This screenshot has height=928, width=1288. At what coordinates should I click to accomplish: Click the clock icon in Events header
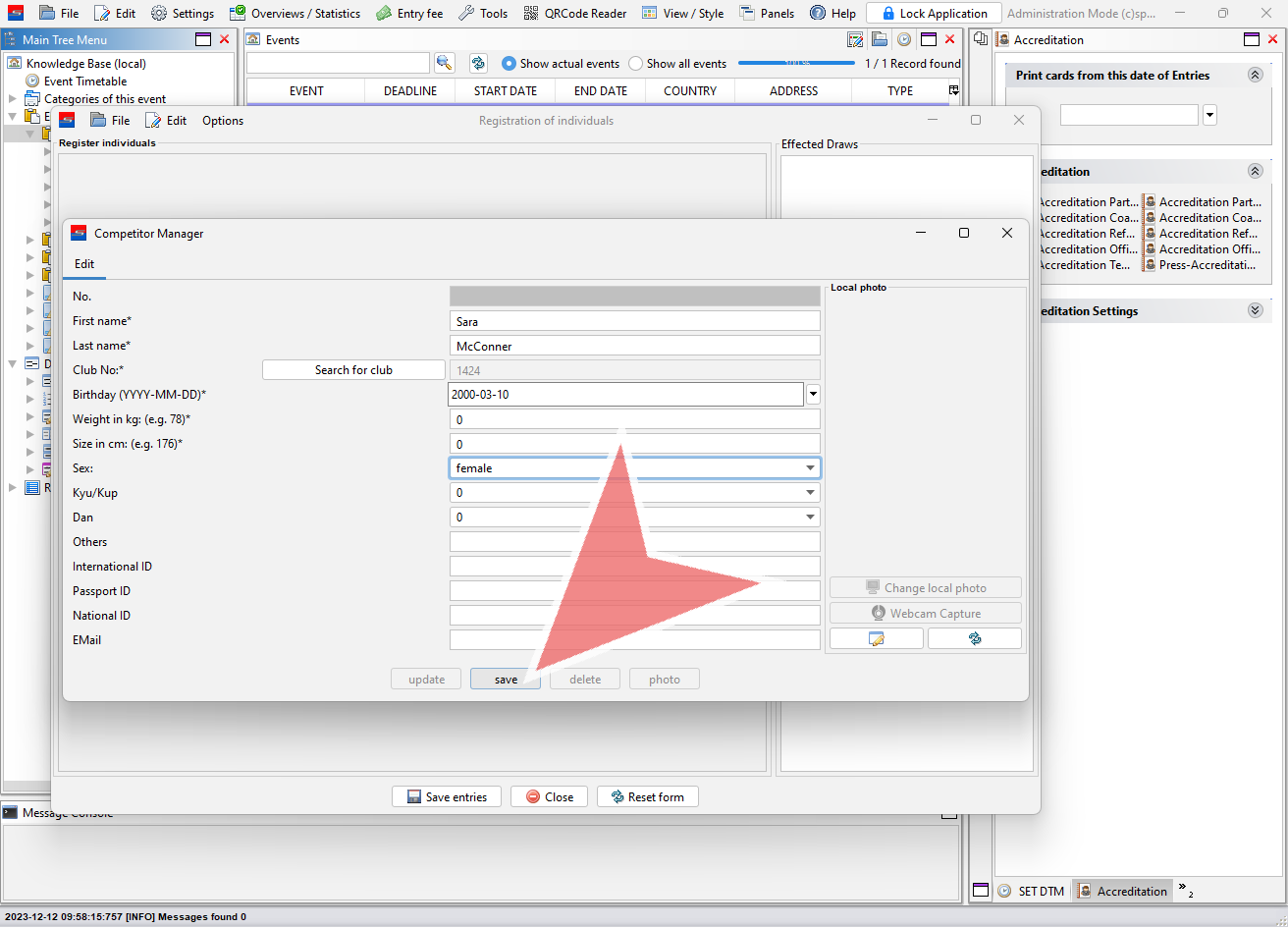903,39
